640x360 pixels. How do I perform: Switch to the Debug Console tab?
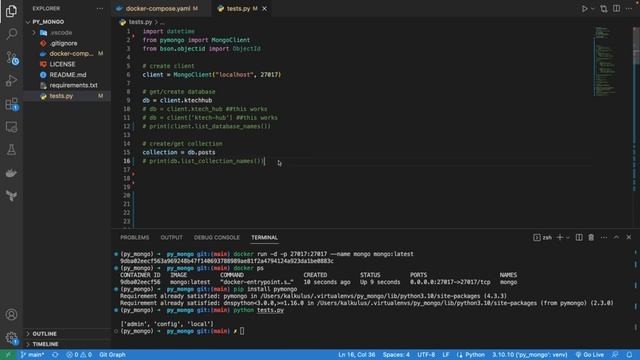coord(217,238)
